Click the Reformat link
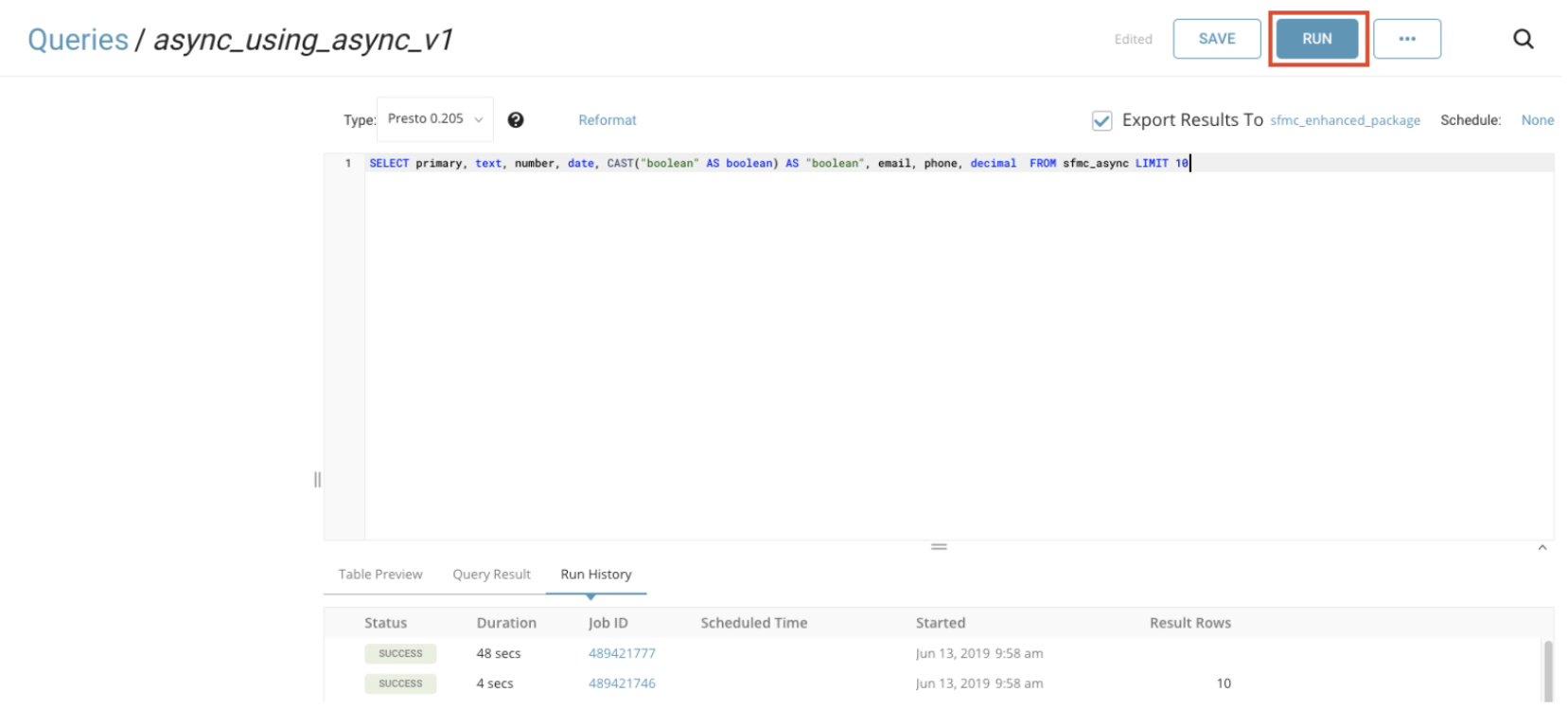Viewport: 1568px width, 709px height. 608,120
